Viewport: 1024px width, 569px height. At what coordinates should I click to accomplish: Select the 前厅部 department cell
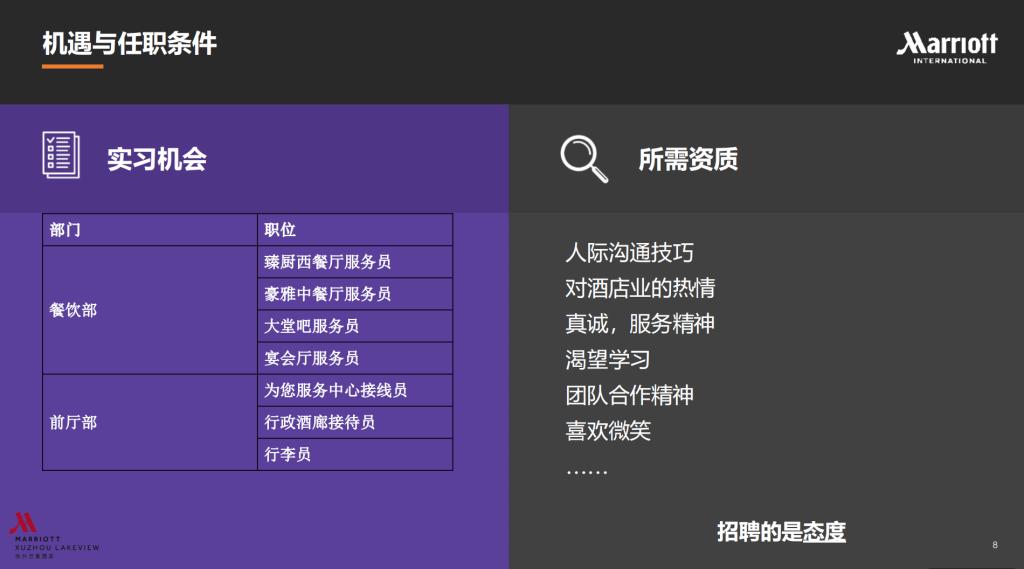coord(149,422)
